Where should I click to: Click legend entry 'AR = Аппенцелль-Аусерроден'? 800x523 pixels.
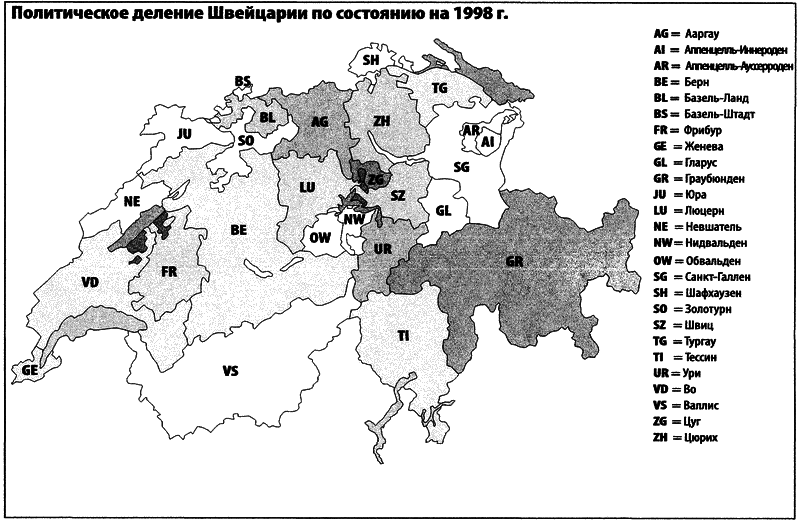coord(723,66)
